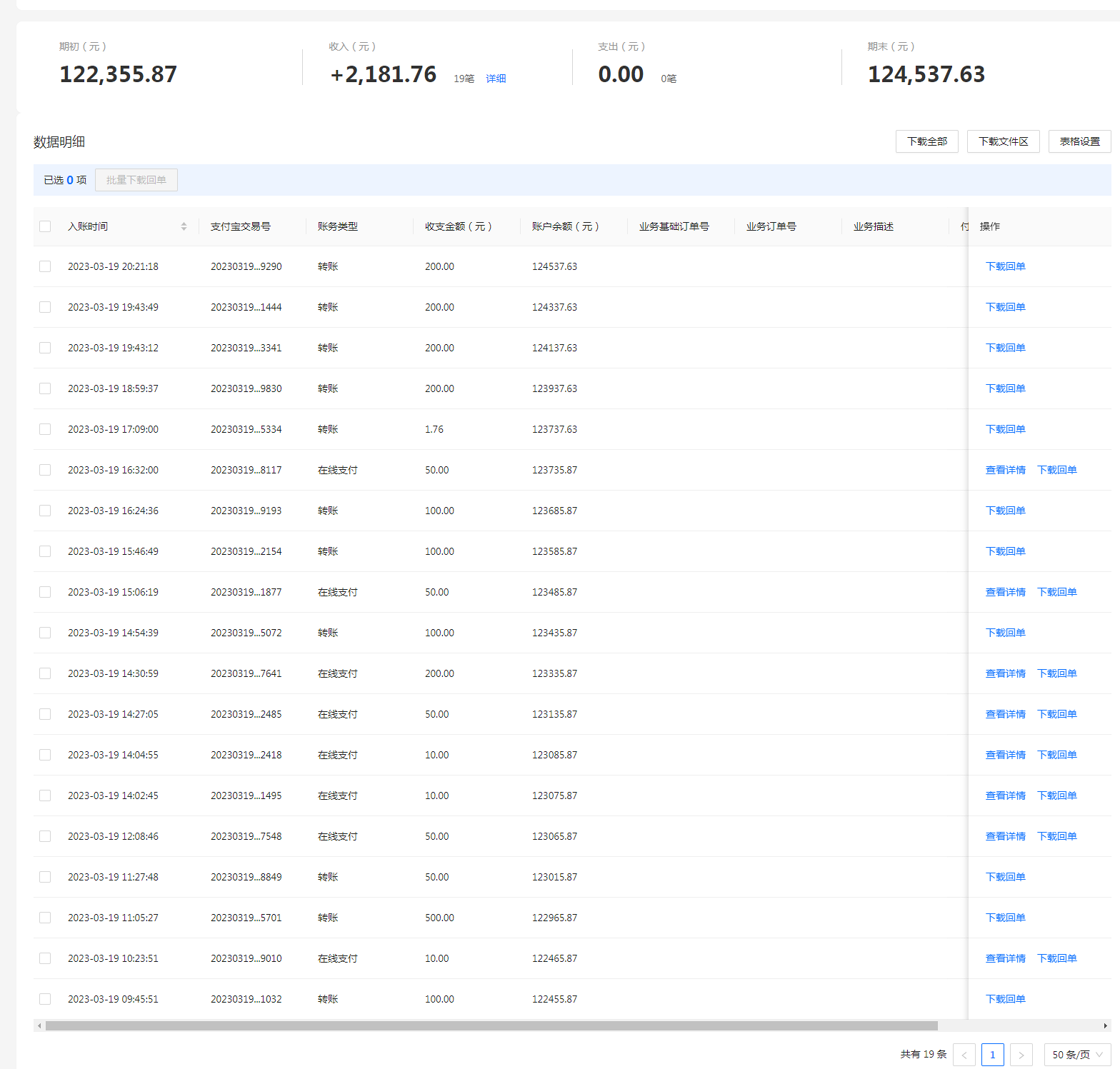1120x1069 pixels.
Task: Click balance cell 123737.63
Action: click(554, 429)
